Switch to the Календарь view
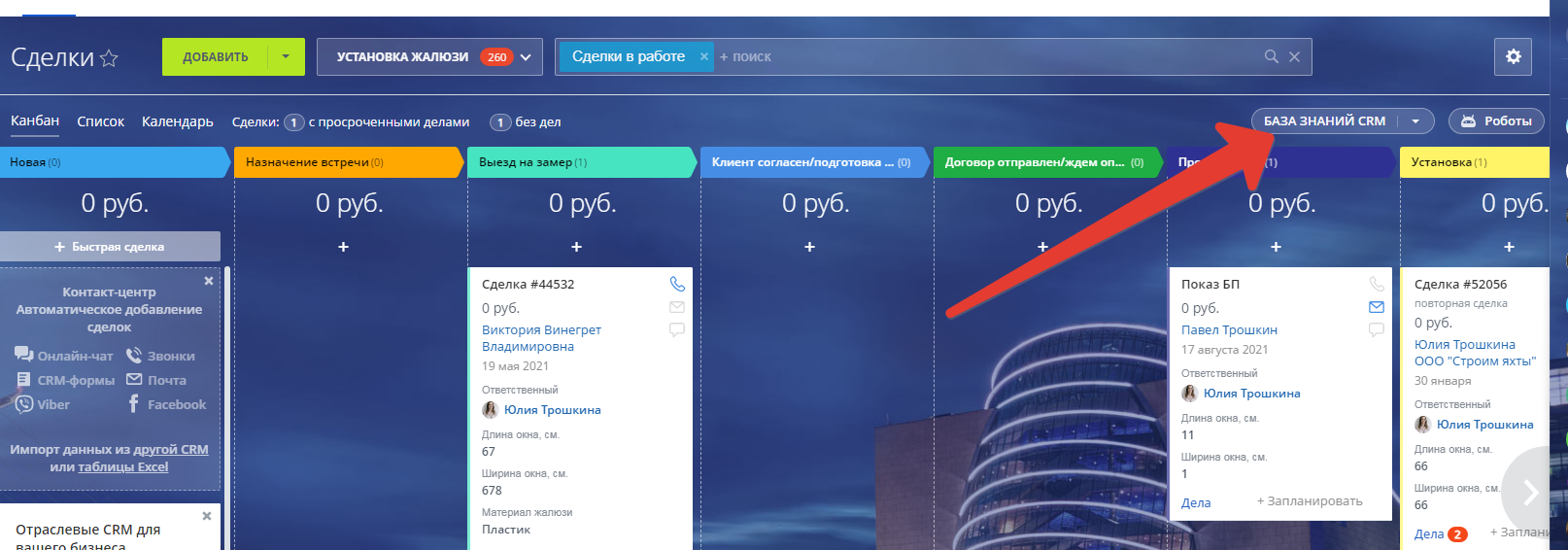The image size is (1568, 550). 177,121
